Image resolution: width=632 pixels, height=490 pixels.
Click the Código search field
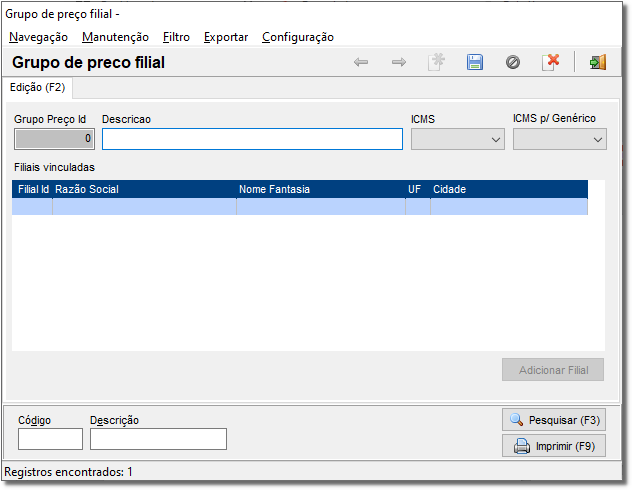[50, 439]
